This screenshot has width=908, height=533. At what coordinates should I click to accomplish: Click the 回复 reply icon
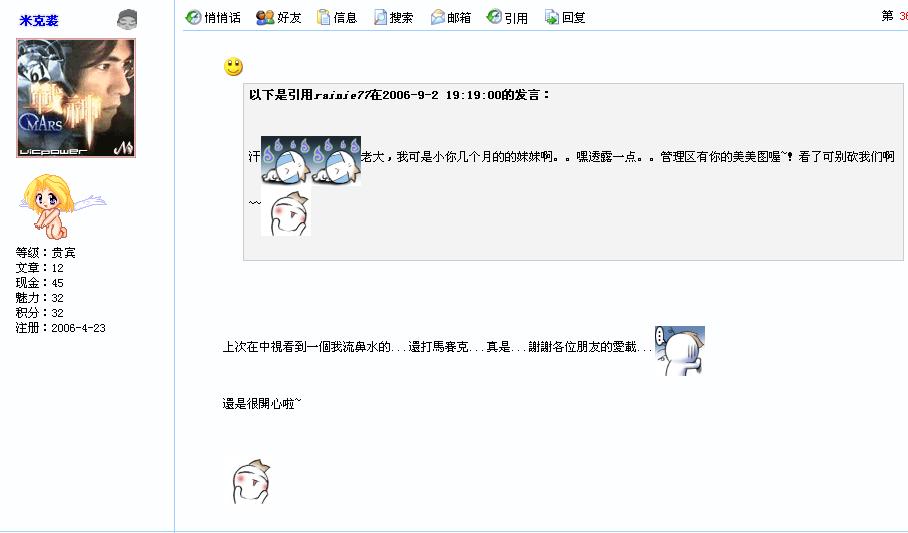(x=551, y=17)
